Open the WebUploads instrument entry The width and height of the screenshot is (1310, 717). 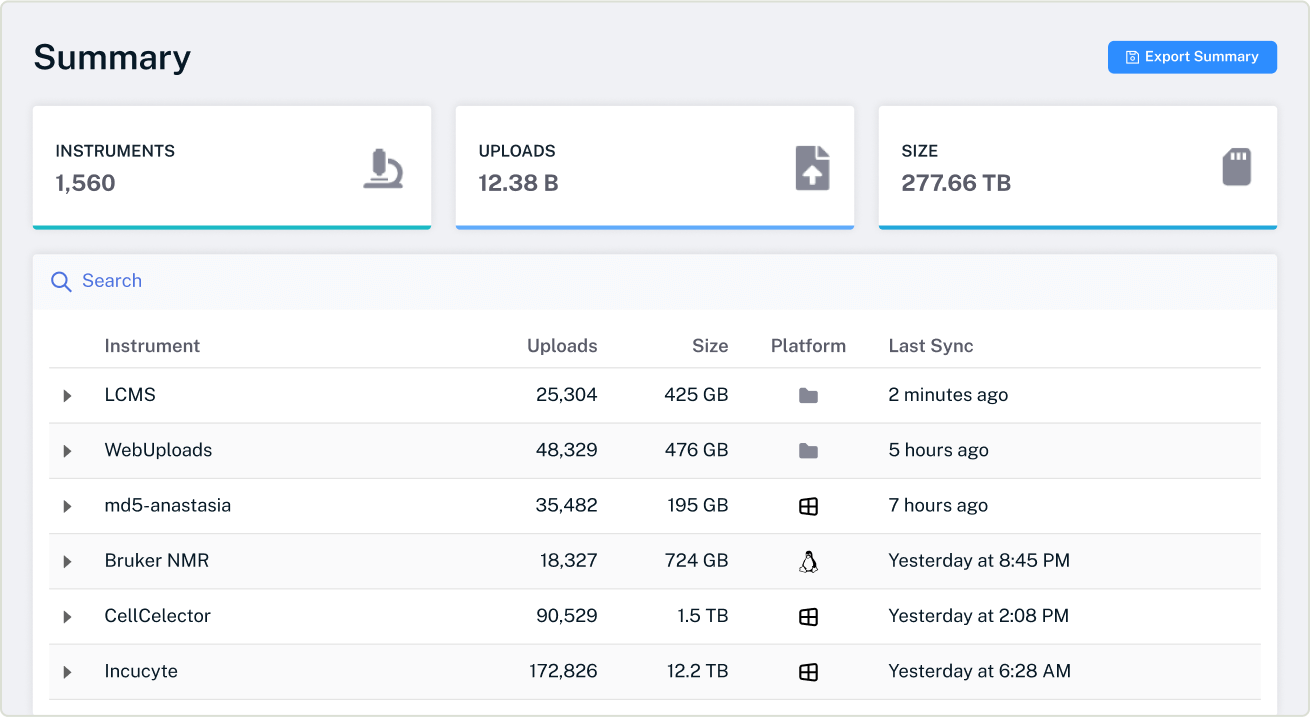click(x=158, y=450)
